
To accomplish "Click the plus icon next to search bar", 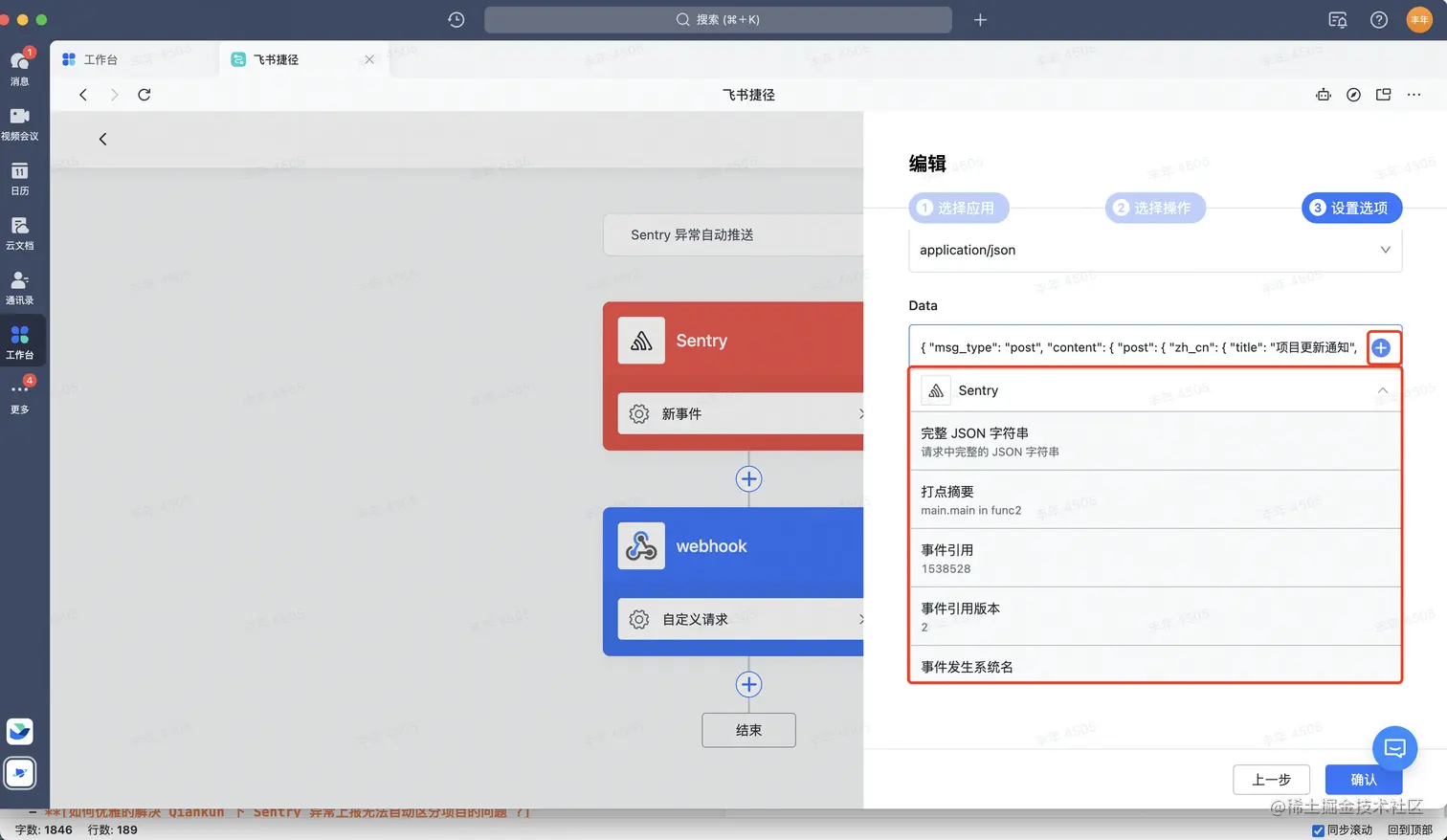I will (x=980, y=19).
